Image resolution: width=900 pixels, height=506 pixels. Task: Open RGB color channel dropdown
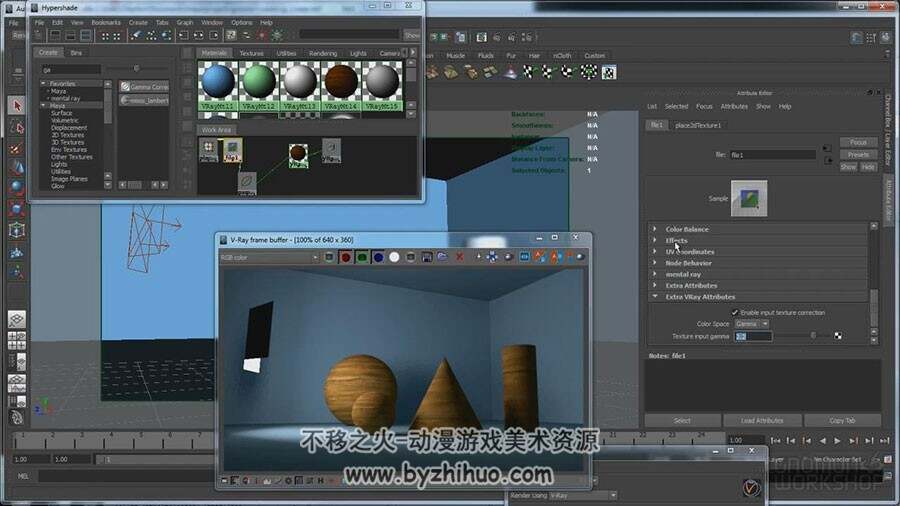click(269, 258)
